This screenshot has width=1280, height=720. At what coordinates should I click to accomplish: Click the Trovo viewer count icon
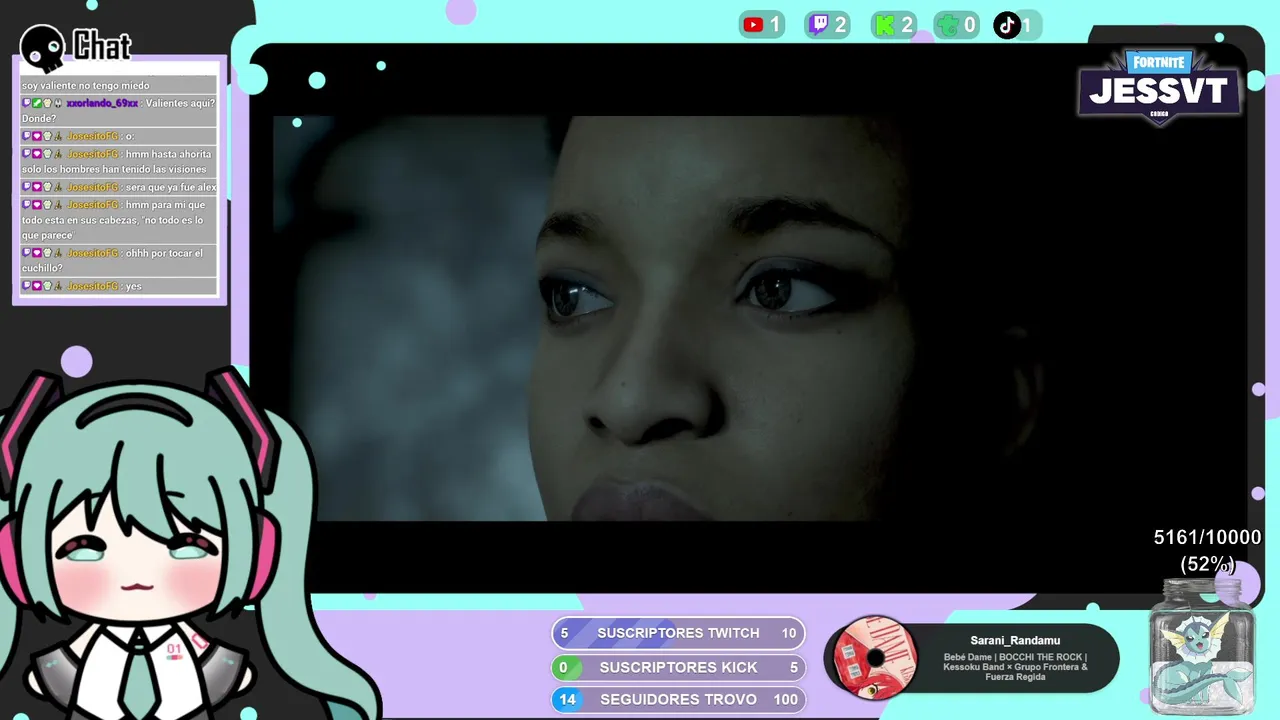tap(947, 25)
